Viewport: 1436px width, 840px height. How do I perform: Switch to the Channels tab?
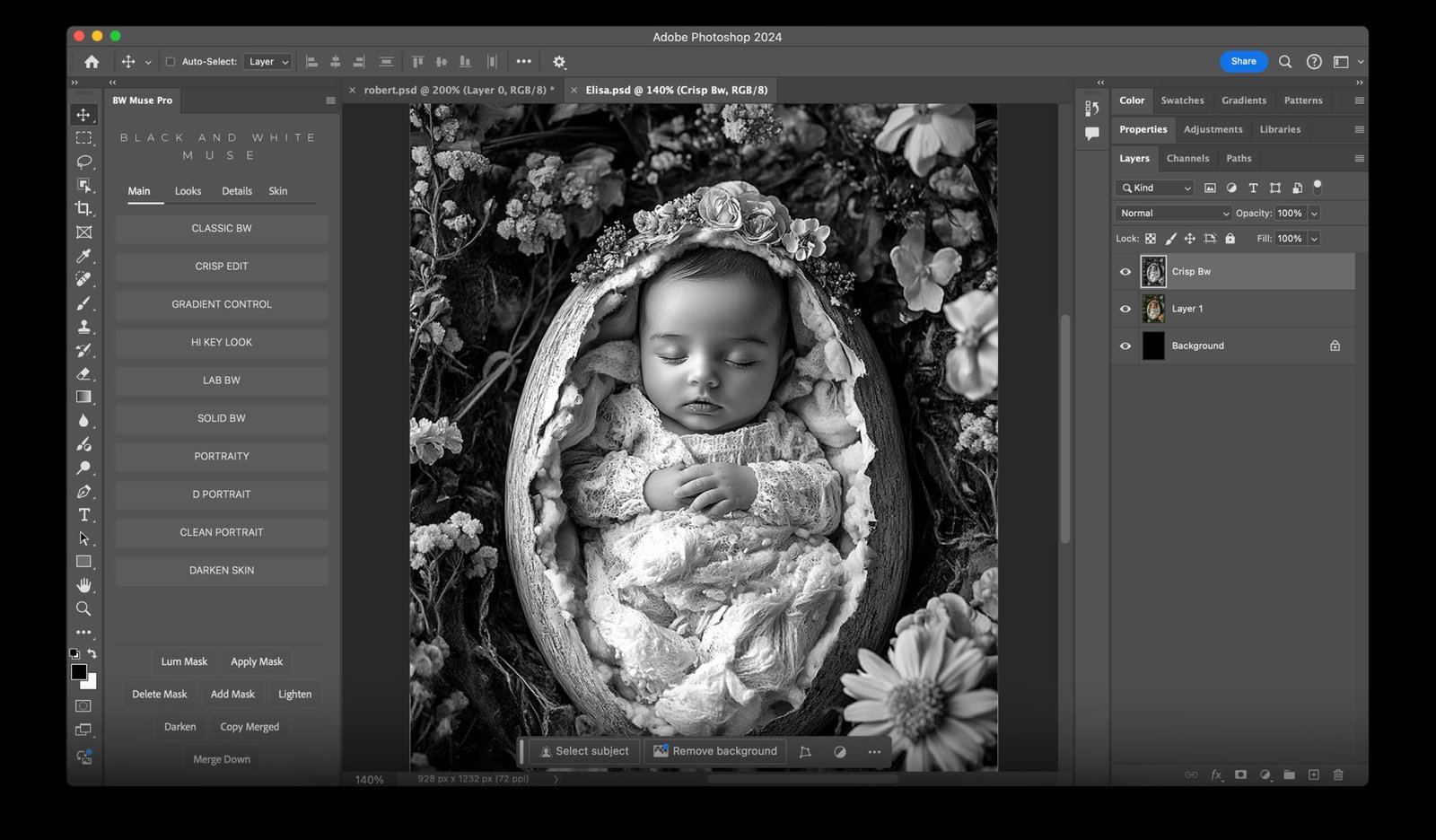coord(1187,158)
